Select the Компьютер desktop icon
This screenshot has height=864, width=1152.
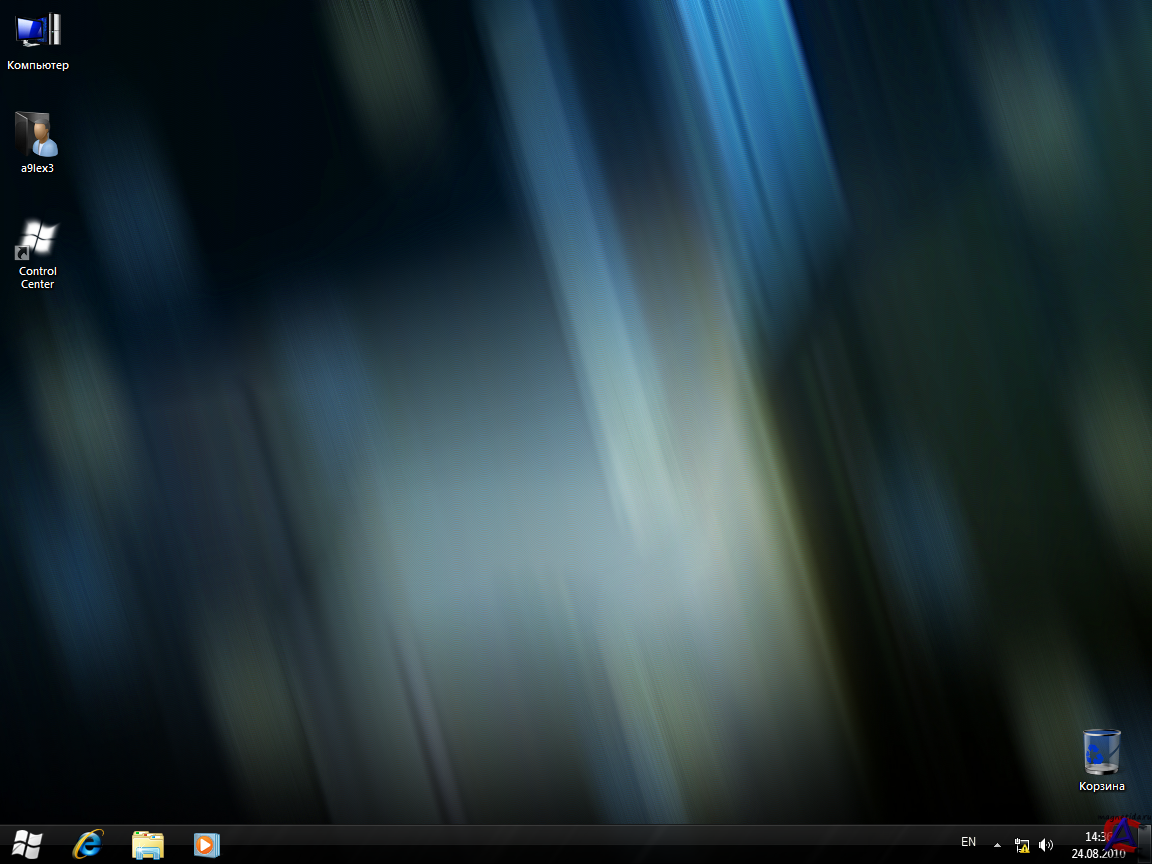point(38,30)
